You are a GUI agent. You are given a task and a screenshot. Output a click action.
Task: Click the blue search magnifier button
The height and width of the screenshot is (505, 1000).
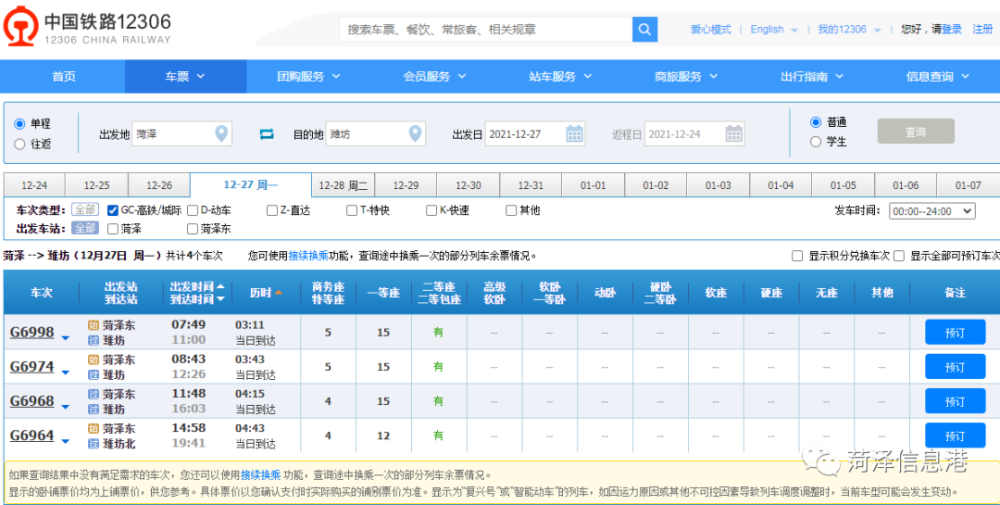tap(645, 29)
